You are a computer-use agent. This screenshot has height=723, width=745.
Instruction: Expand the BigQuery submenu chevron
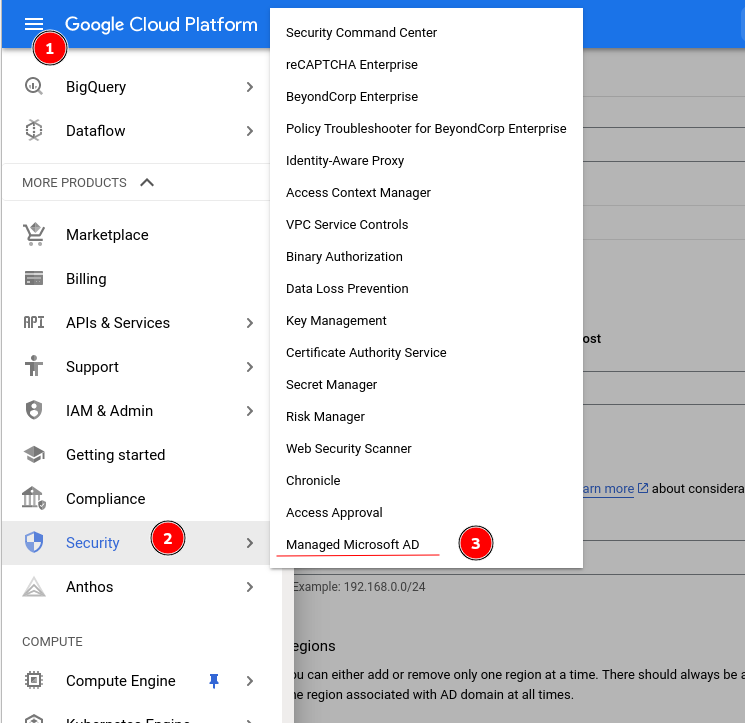pos(250,87)
